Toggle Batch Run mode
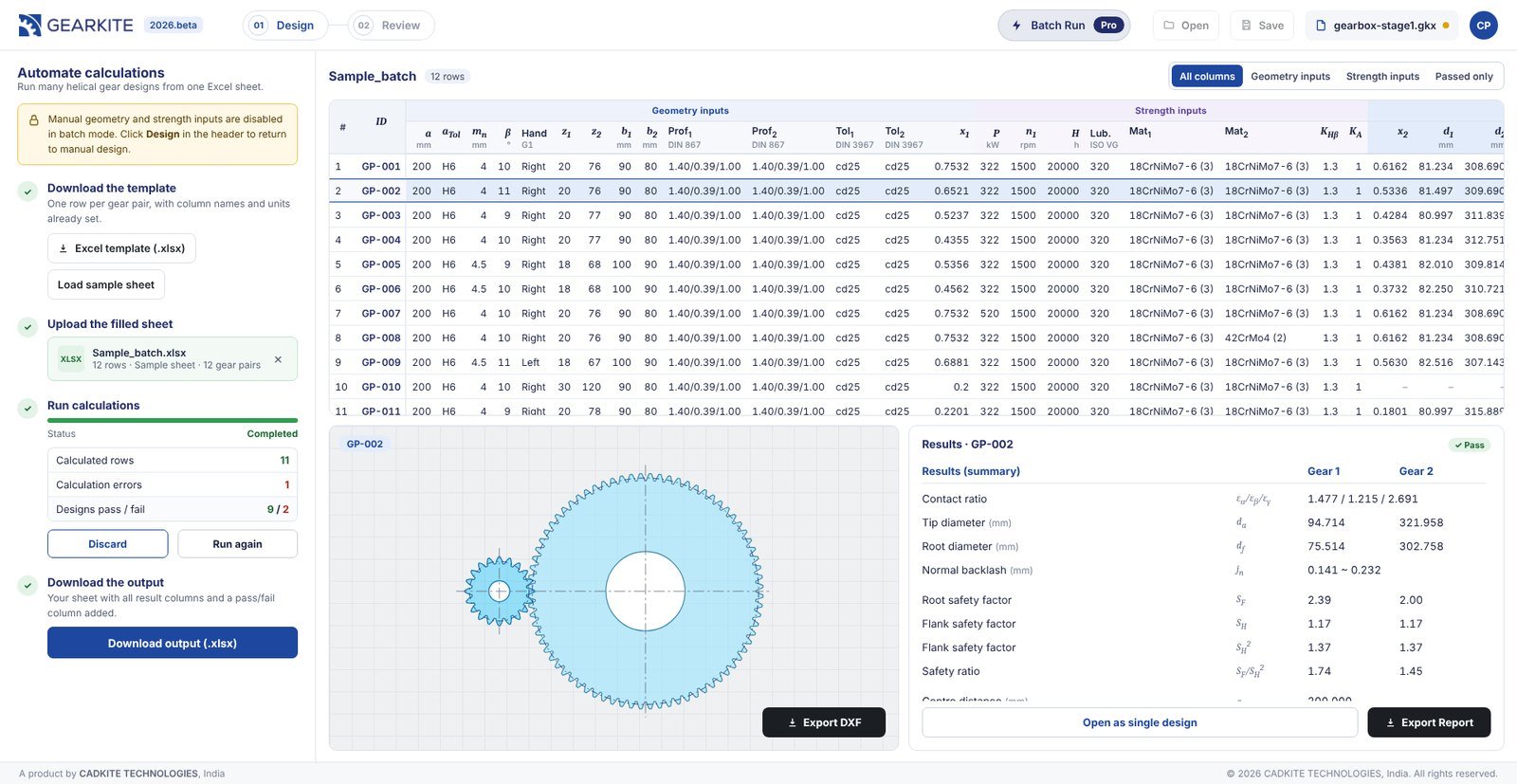Viewport: 1517px width, 784px height. [x=1064, y=26]
